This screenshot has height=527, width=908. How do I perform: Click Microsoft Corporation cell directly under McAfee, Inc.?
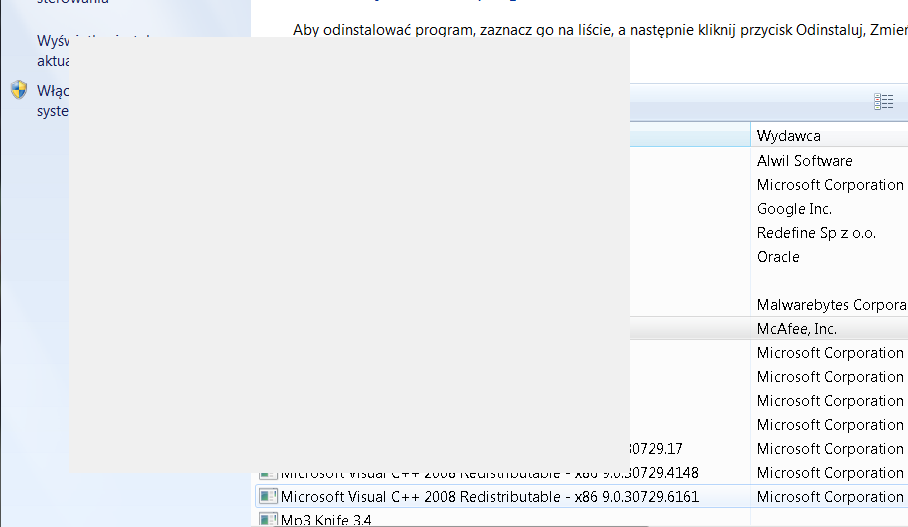(x=830, y=353)
